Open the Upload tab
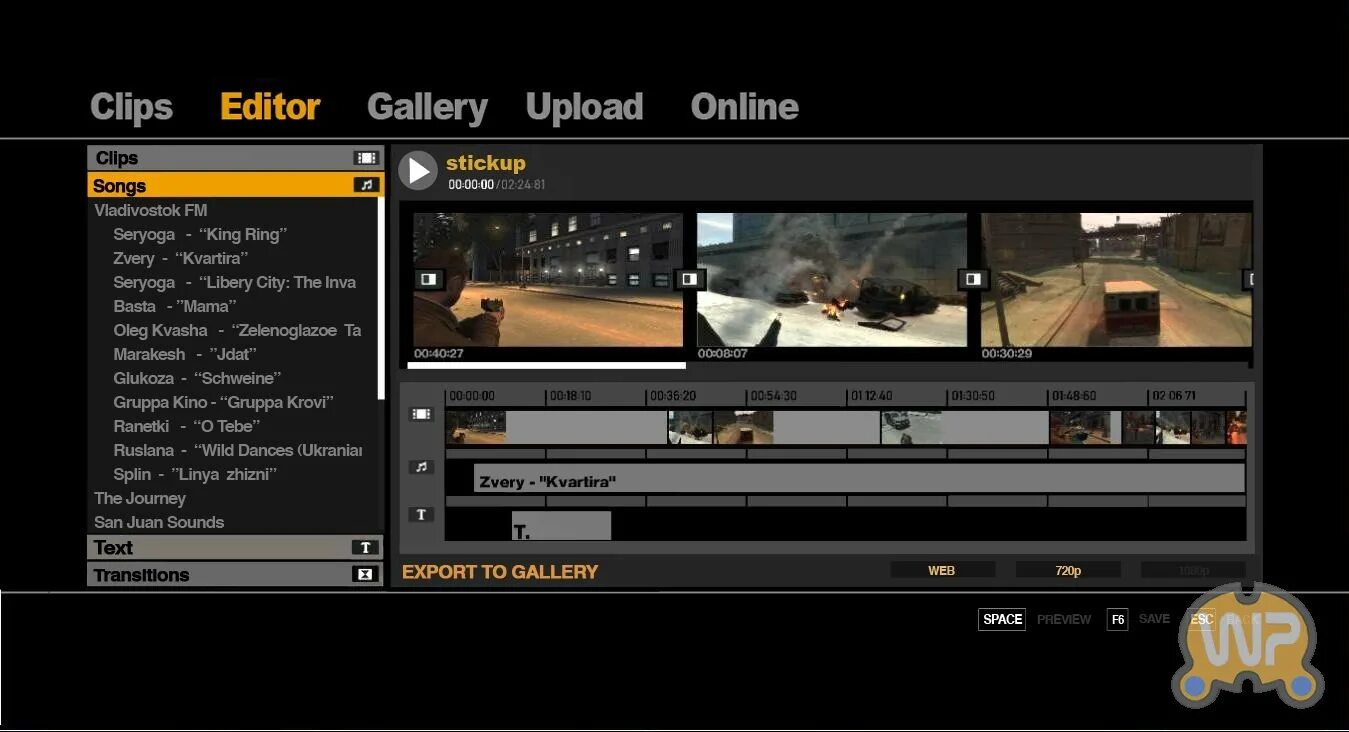Viewport: 1349px width, 732px height. (584, 105)
